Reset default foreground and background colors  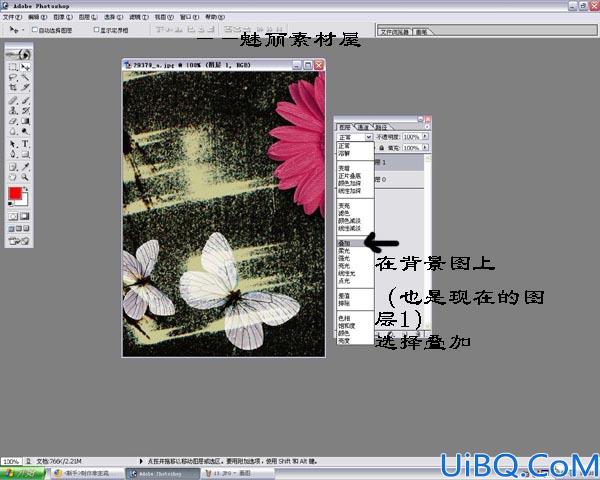click(x=10, y=204)
